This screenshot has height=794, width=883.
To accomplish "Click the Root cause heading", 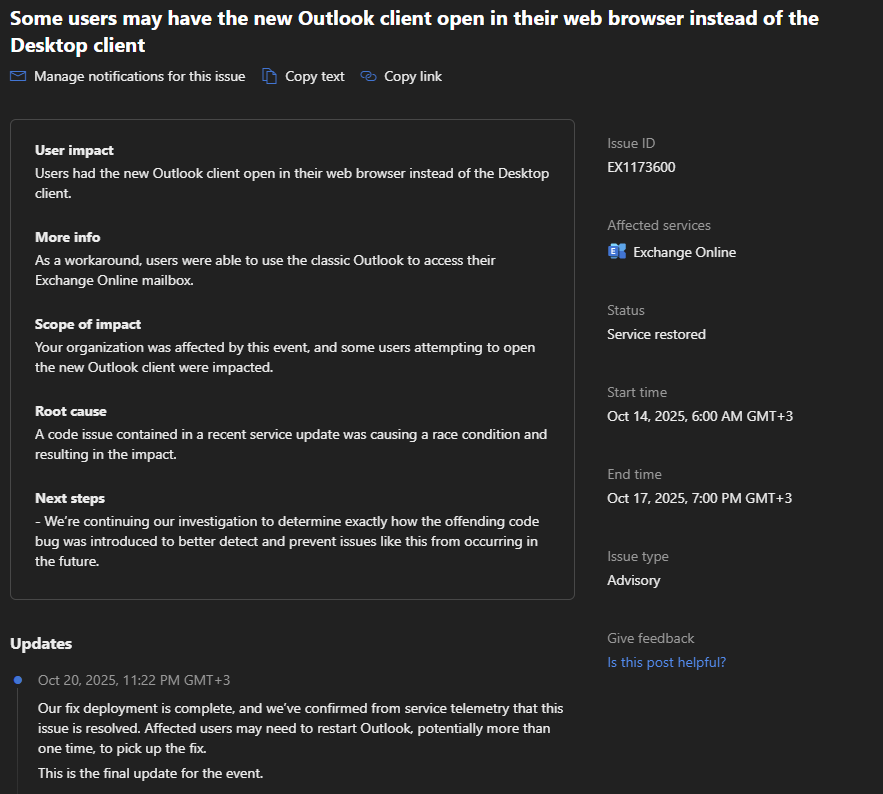I will pos(71,411).
